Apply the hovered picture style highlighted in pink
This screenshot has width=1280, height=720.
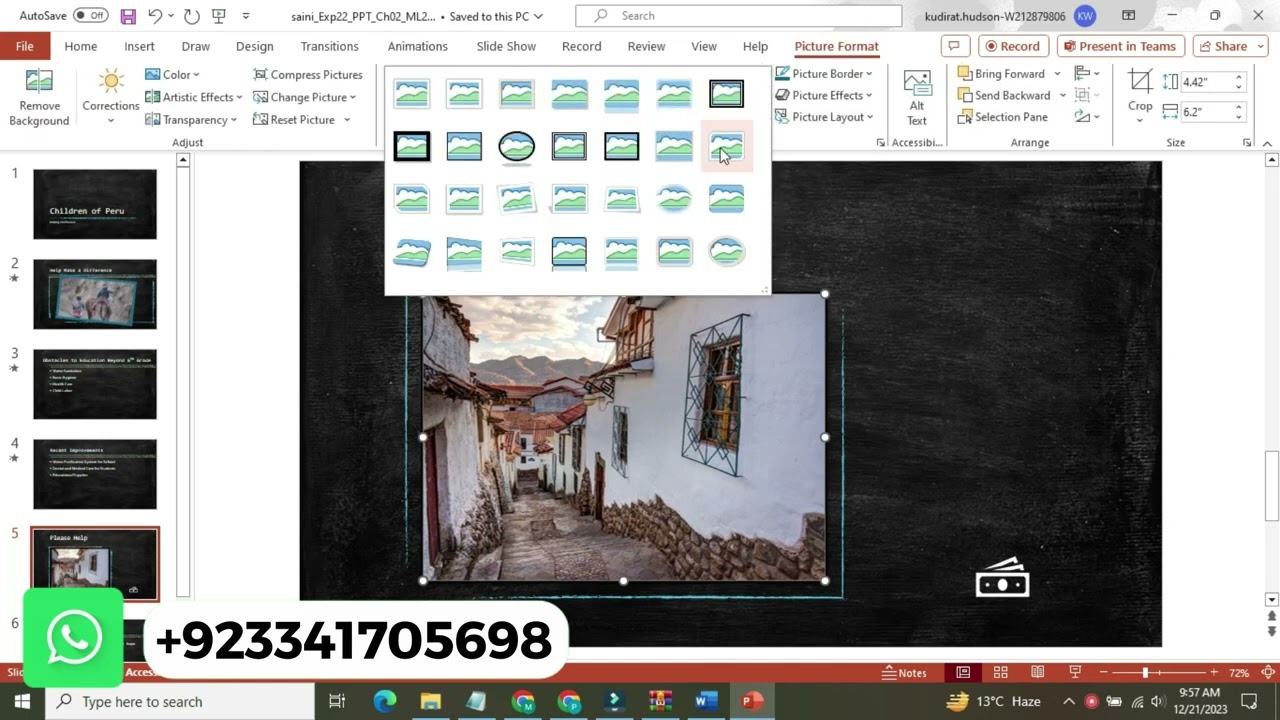pos(726,147)
